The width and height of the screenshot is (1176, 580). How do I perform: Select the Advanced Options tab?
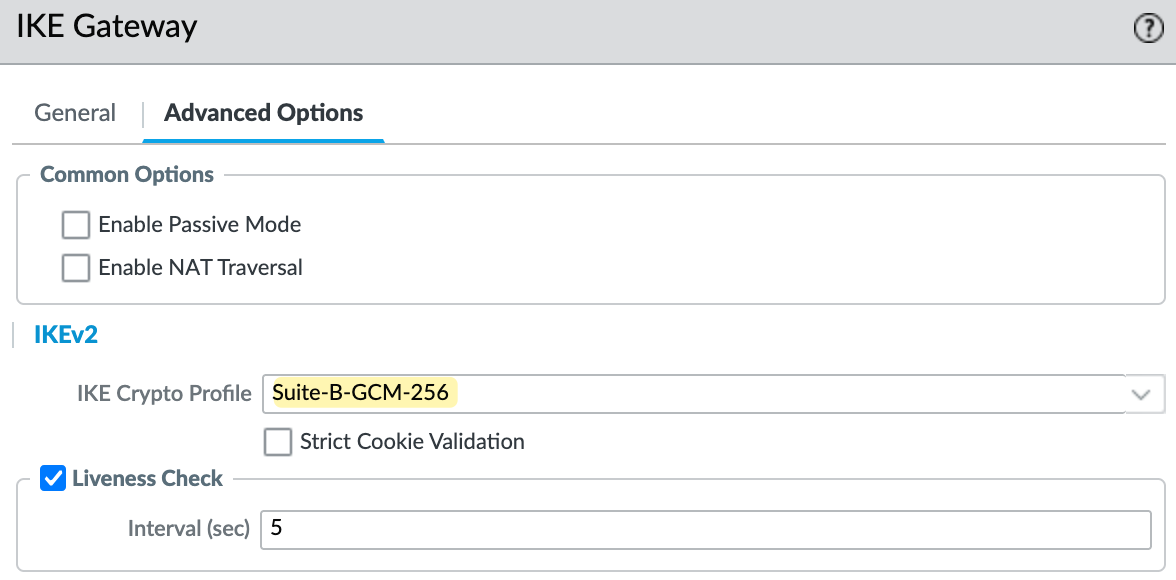tap(263, 113)
